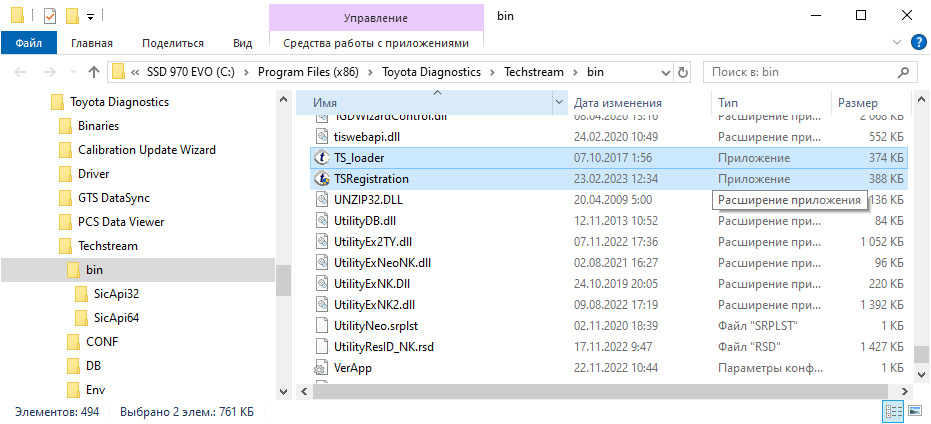Select the Env folder in tree
Viewport: 931px width, 424px height.
(x=95, y=390)
